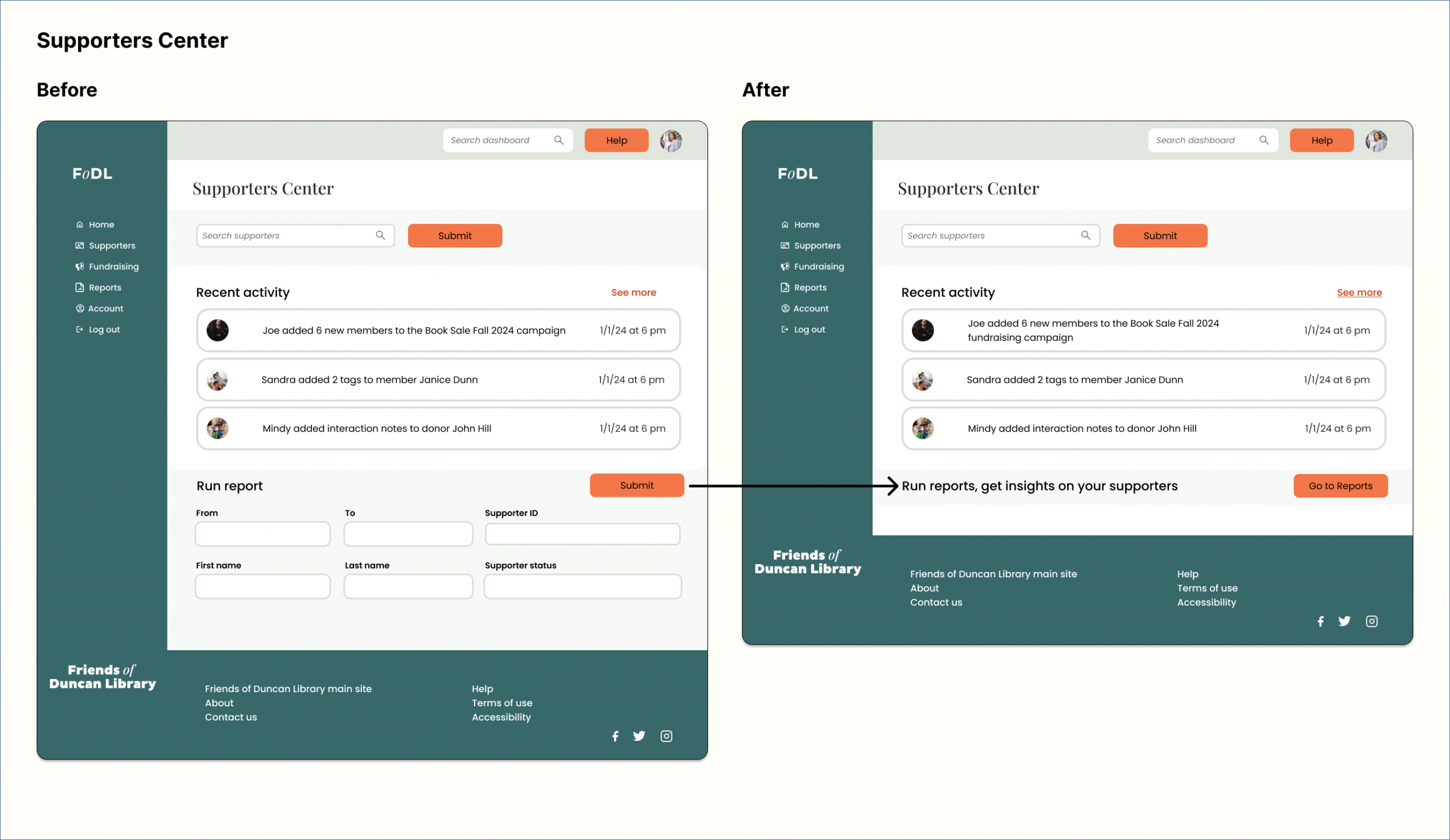1450x840 pixels.
Task: Click the From date field
Action: tap(262, 534)
